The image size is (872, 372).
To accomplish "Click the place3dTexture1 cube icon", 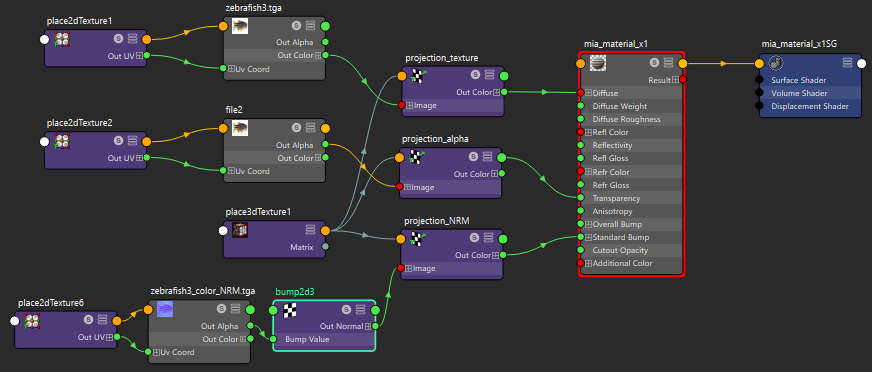I will click(x=240, y=230).
